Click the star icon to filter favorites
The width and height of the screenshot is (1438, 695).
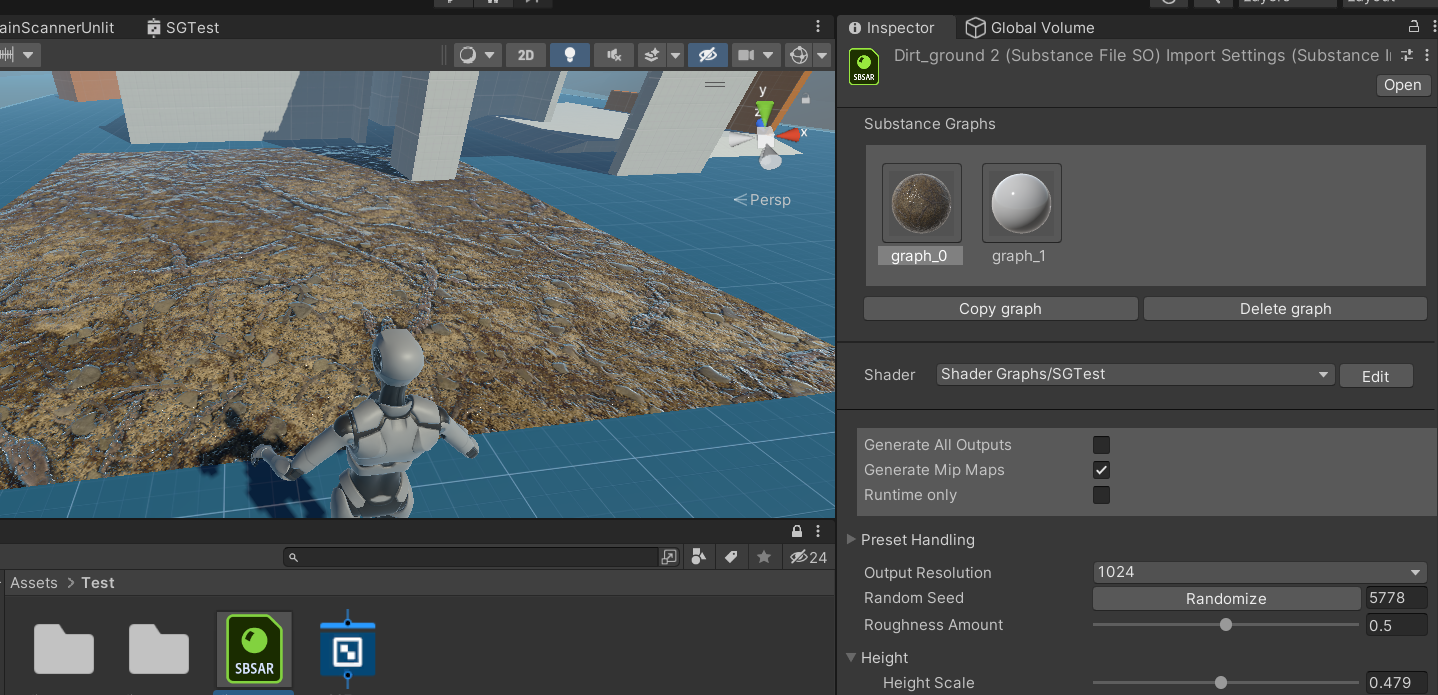coord(764,557)
